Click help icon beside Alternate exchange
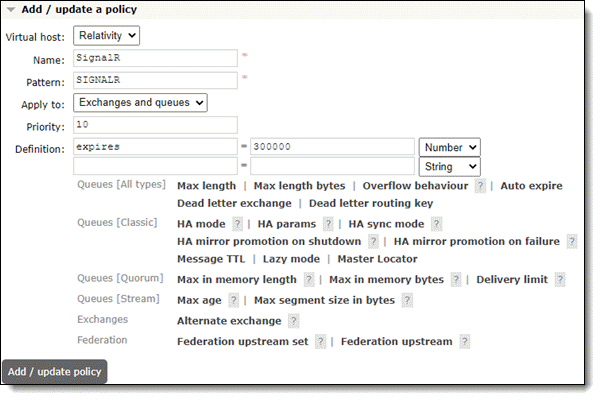This screenshot has height=400, width=600. point(293,321)
